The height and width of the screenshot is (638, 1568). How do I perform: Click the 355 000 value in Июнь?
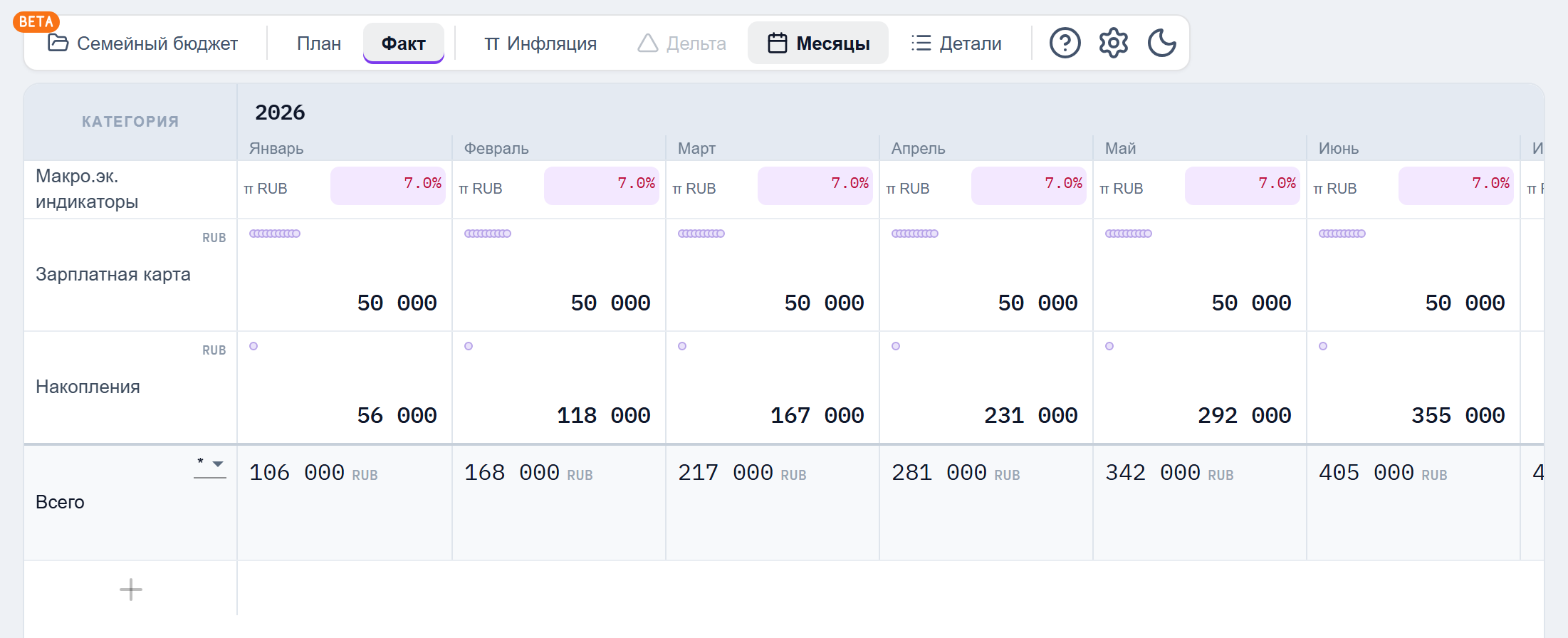click(x=1458, y=415)
